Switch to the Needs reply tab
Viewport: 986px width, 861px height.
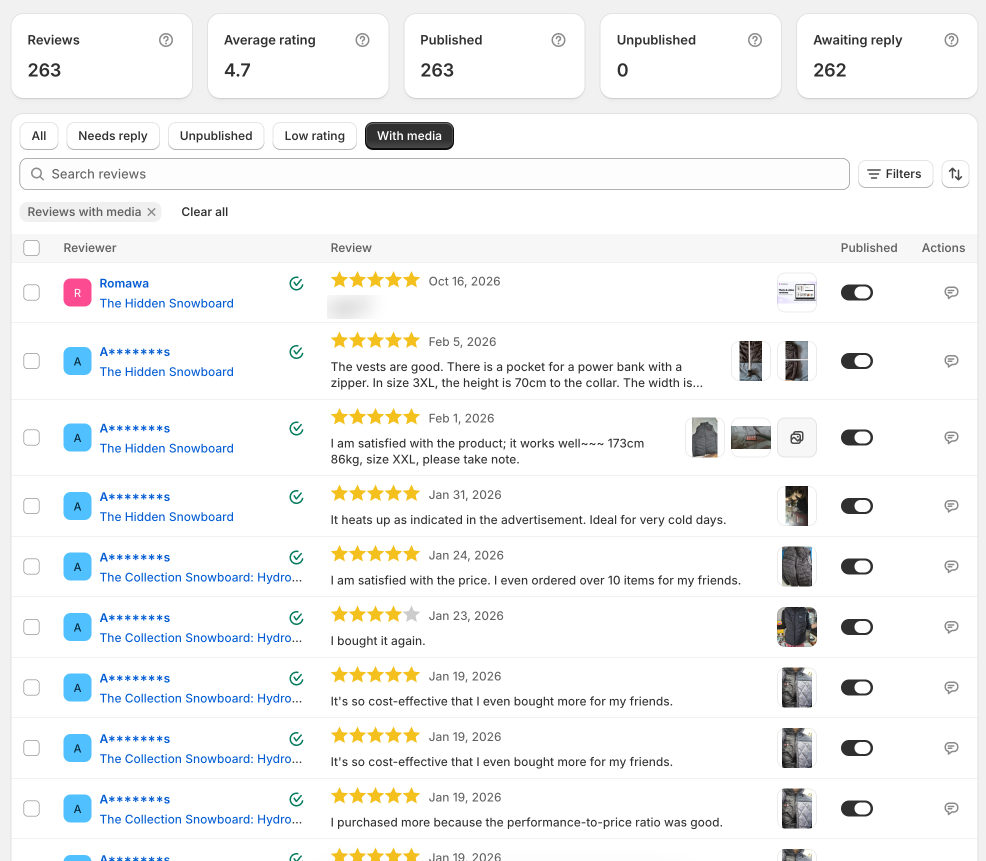[x=113, y=136]
